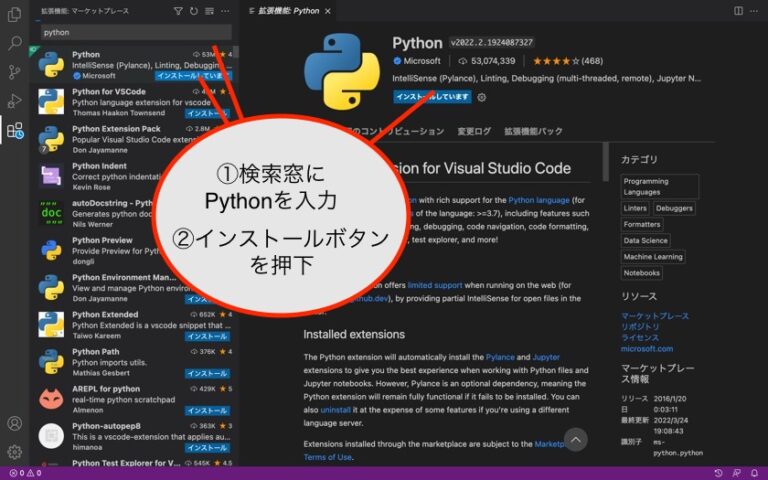Screen dimensions: 768x480
Task: Select AREPL for python in list
Action: click(x=105, y=388)
